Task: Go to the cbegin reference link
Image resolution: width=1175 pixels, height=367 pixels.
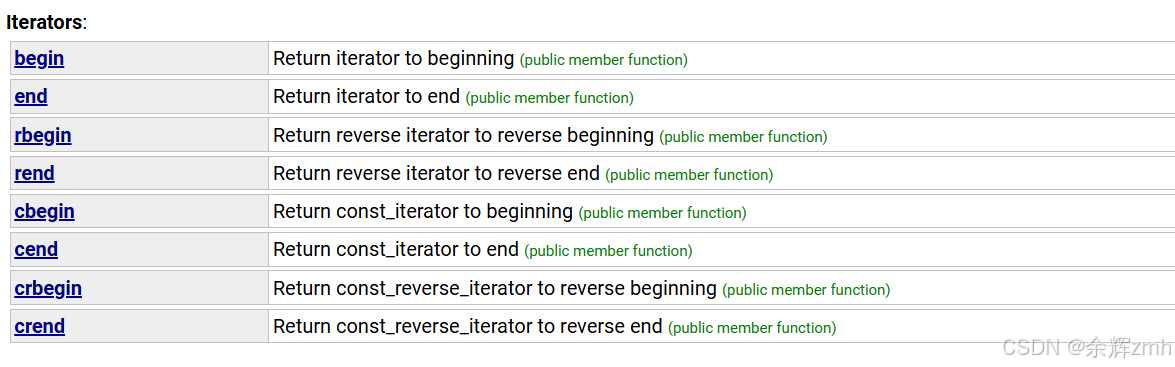Action: pos(44,212)
